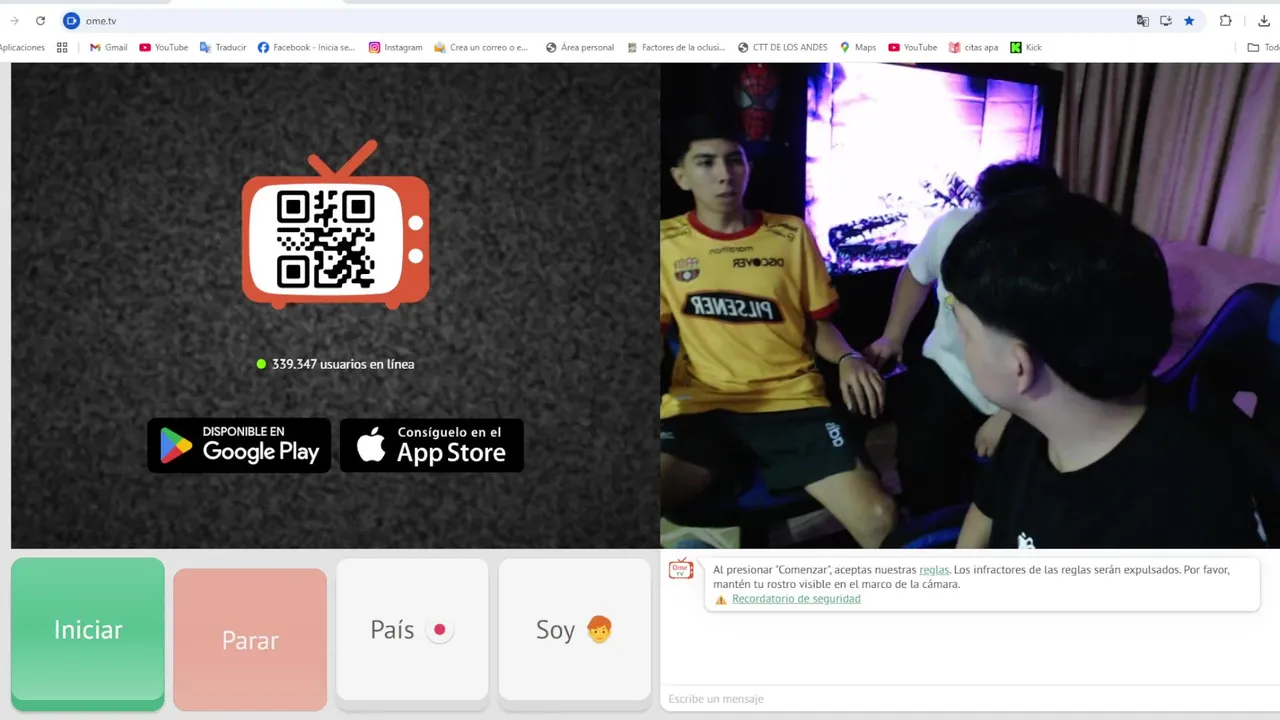1280x720 pixels.
Task: Click the browser reload icon
Action: click(x=40, y=20)
